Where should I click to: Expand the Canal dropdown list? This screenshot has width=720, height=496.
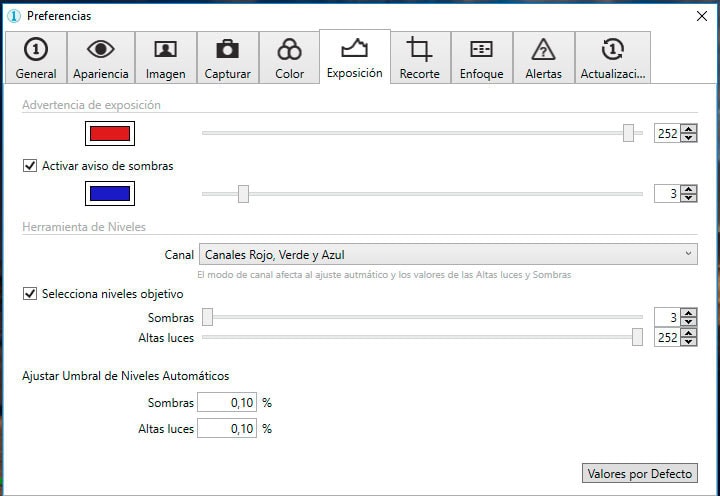pos(448,255)
